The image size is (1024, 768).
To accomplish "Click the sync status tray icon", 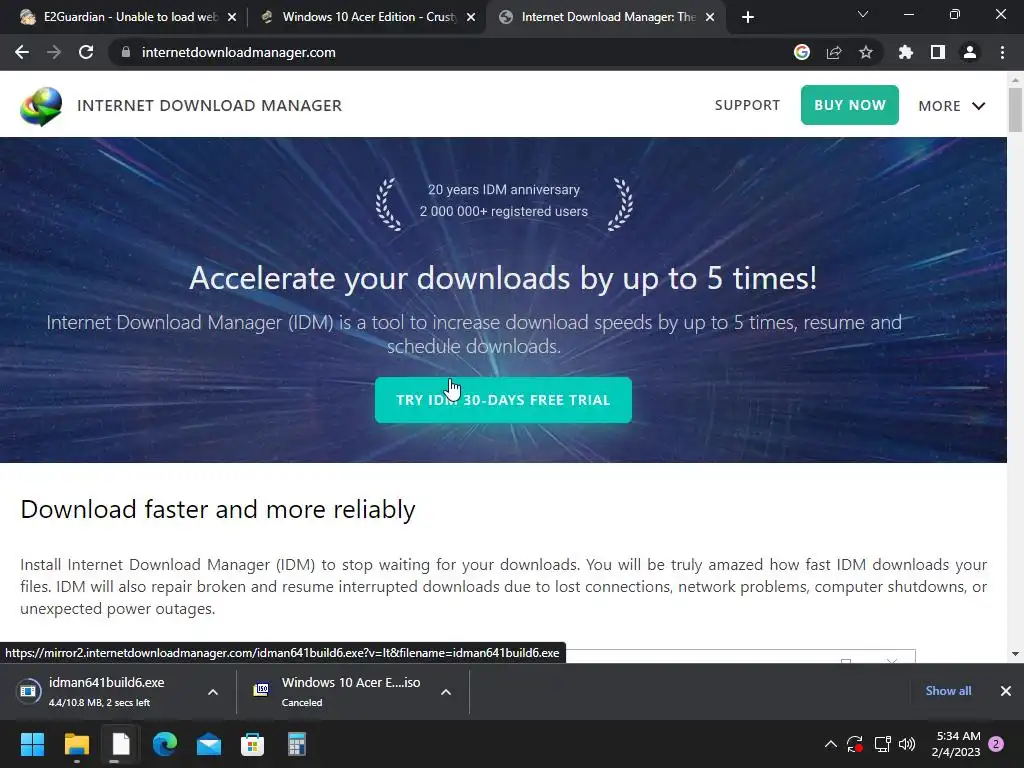I will pos(855,744).
